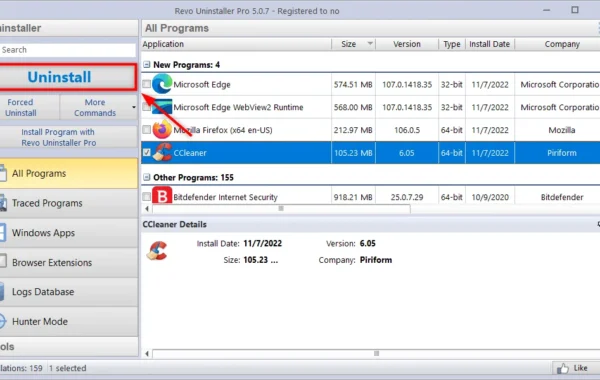
Task: Click the 10/9/2020 install date cell
Action: coord(490,197)
